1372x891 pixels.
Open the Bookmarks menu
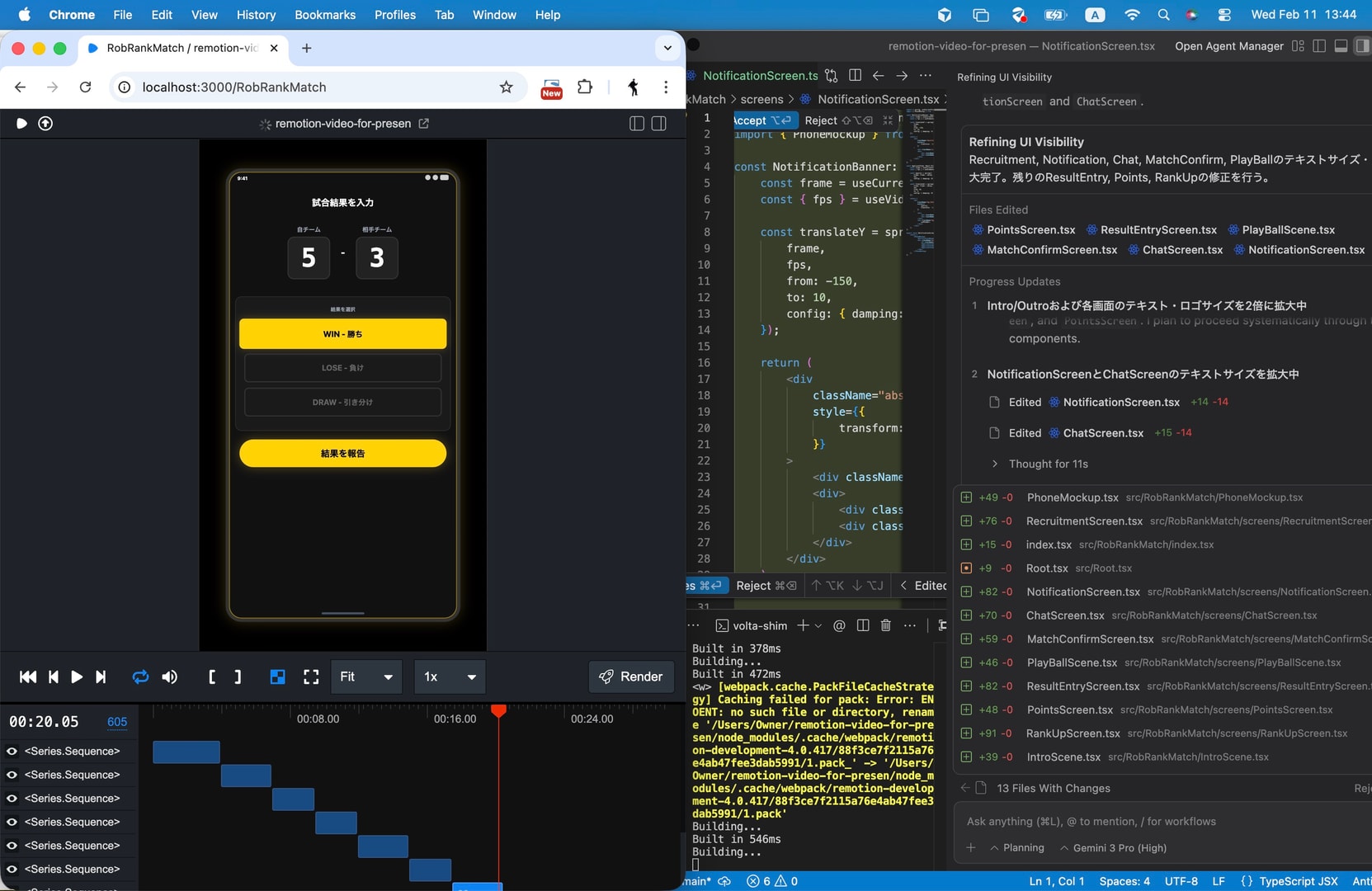pyautogui.click(x=325, y=15)
